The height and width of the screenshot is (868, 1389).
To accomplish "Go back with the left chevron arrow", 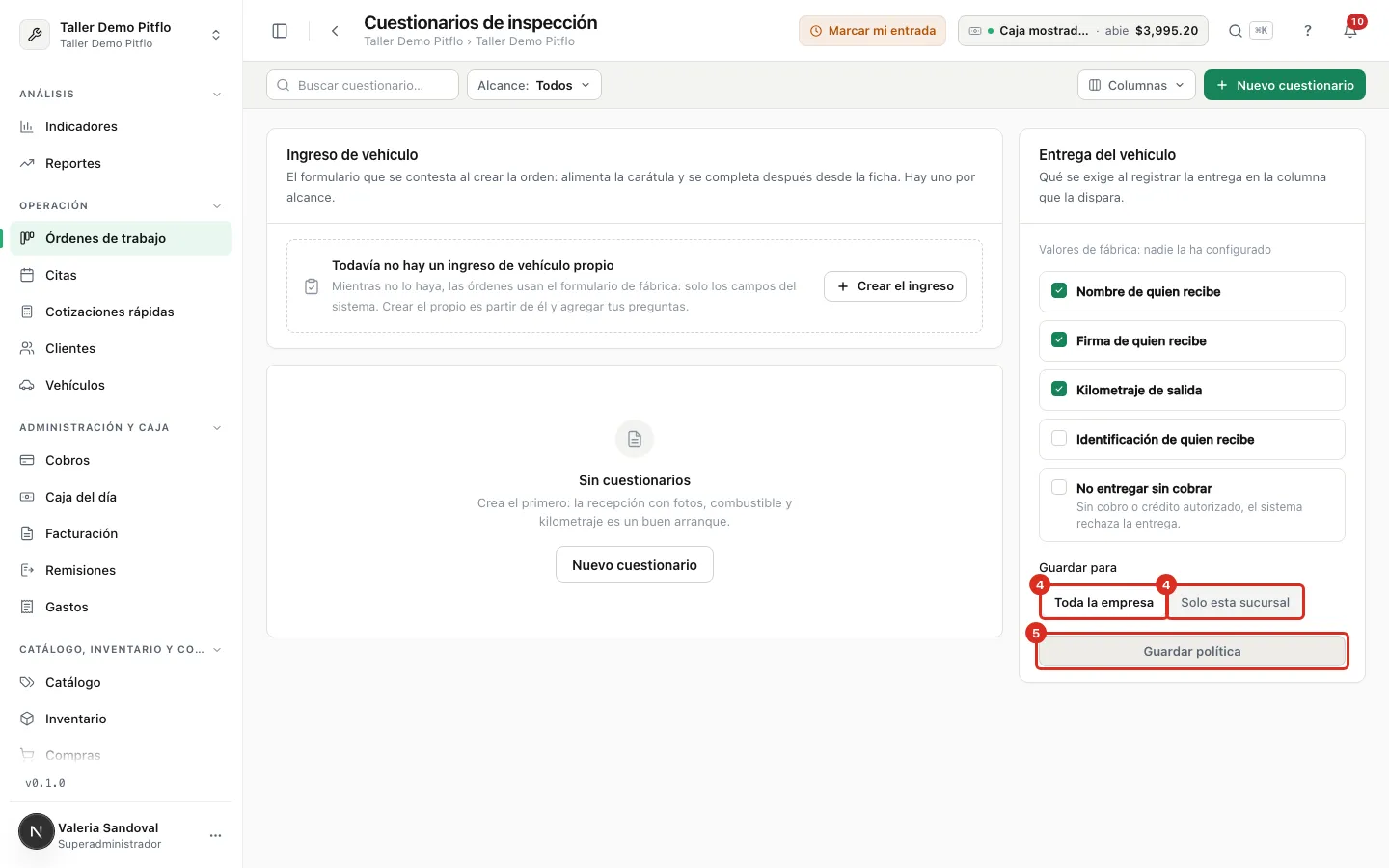I will pos(335,31).
